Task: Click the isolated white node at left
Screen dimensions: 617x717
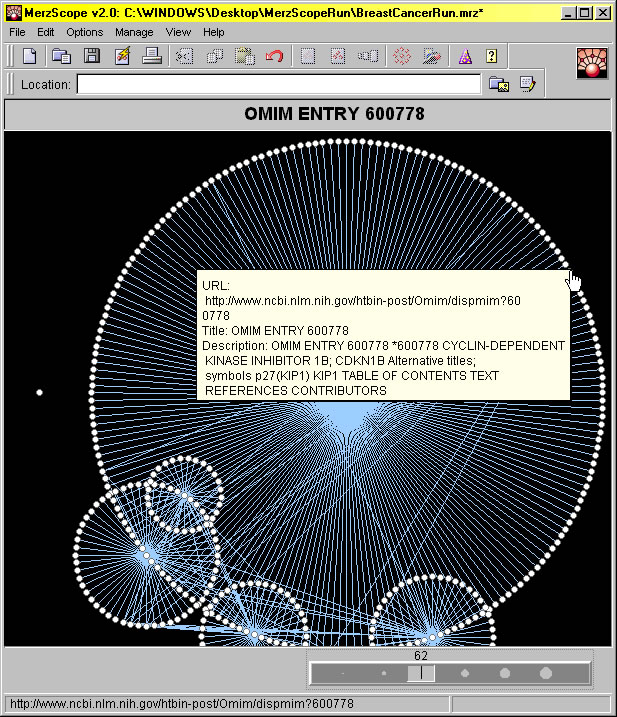Action: tap(40, 393)
